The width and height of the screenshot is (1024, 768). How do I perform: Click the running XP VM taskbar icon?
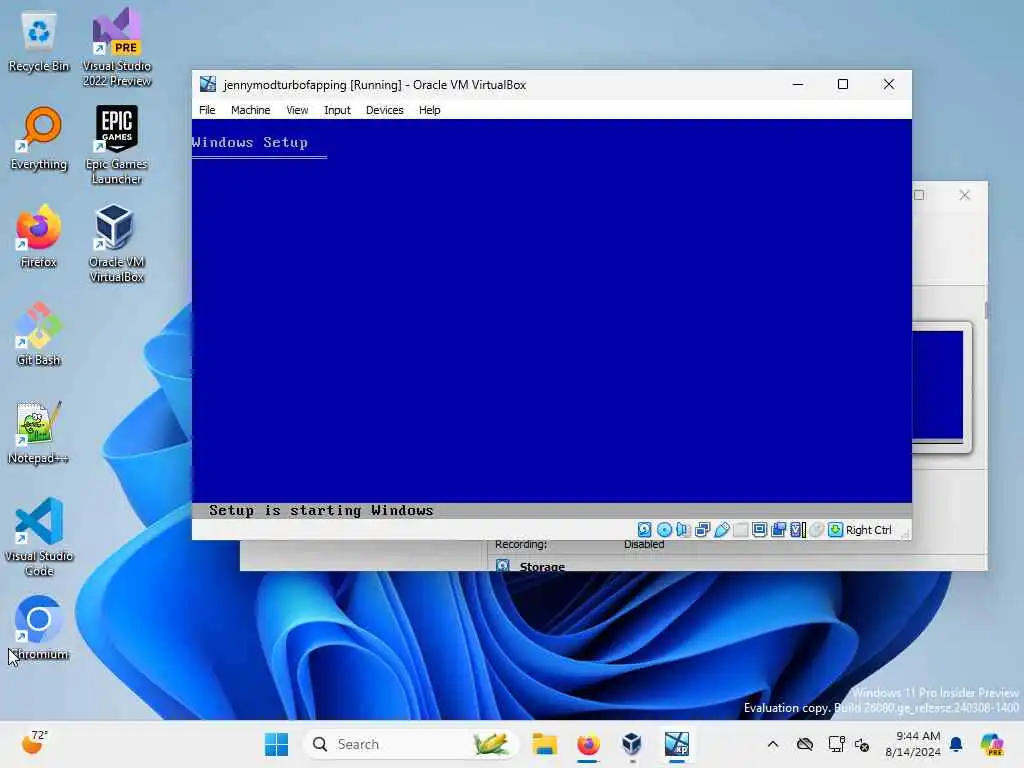click(677, 744)
